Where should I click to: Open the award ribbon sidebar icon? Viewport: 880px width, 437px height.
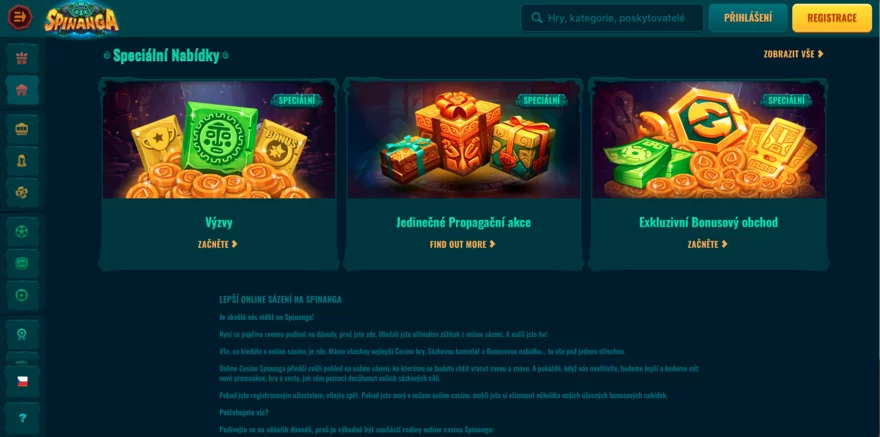click(22, 334)
